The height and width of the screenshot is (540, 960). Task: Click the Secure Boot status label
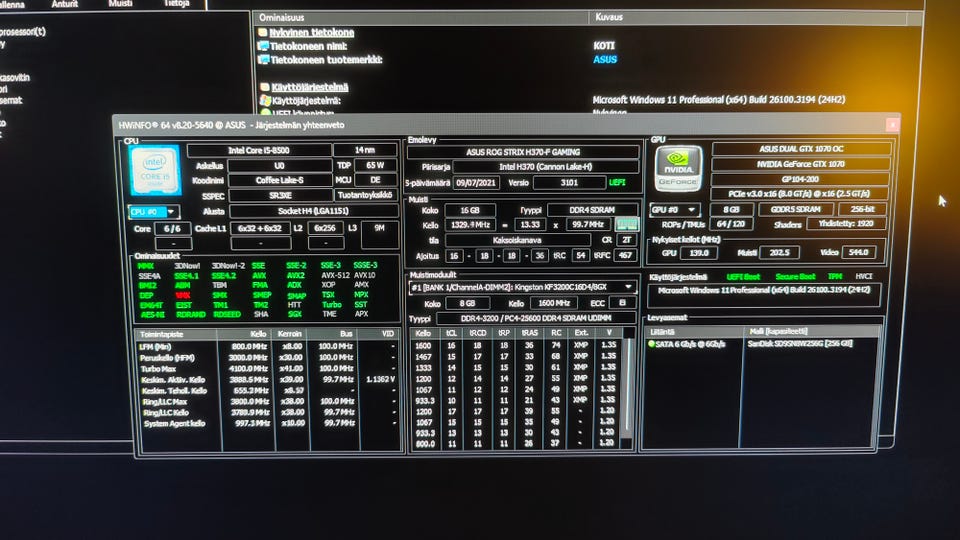pos(795,277)
